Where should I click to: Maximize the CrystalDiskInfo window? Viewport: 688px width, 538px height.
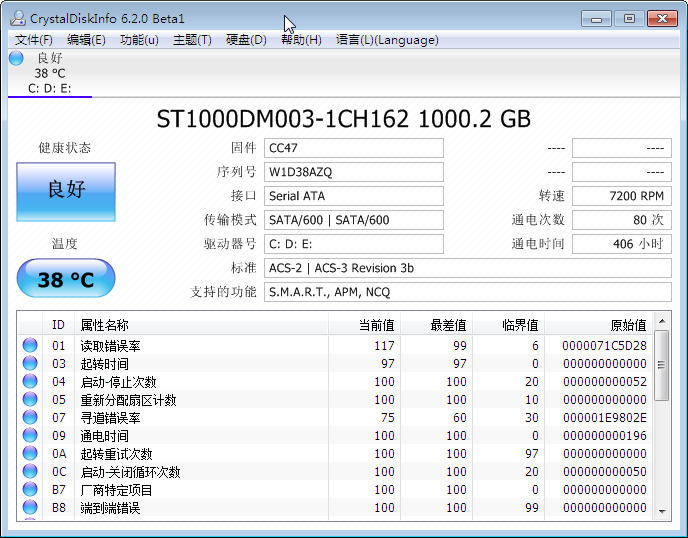629,18
